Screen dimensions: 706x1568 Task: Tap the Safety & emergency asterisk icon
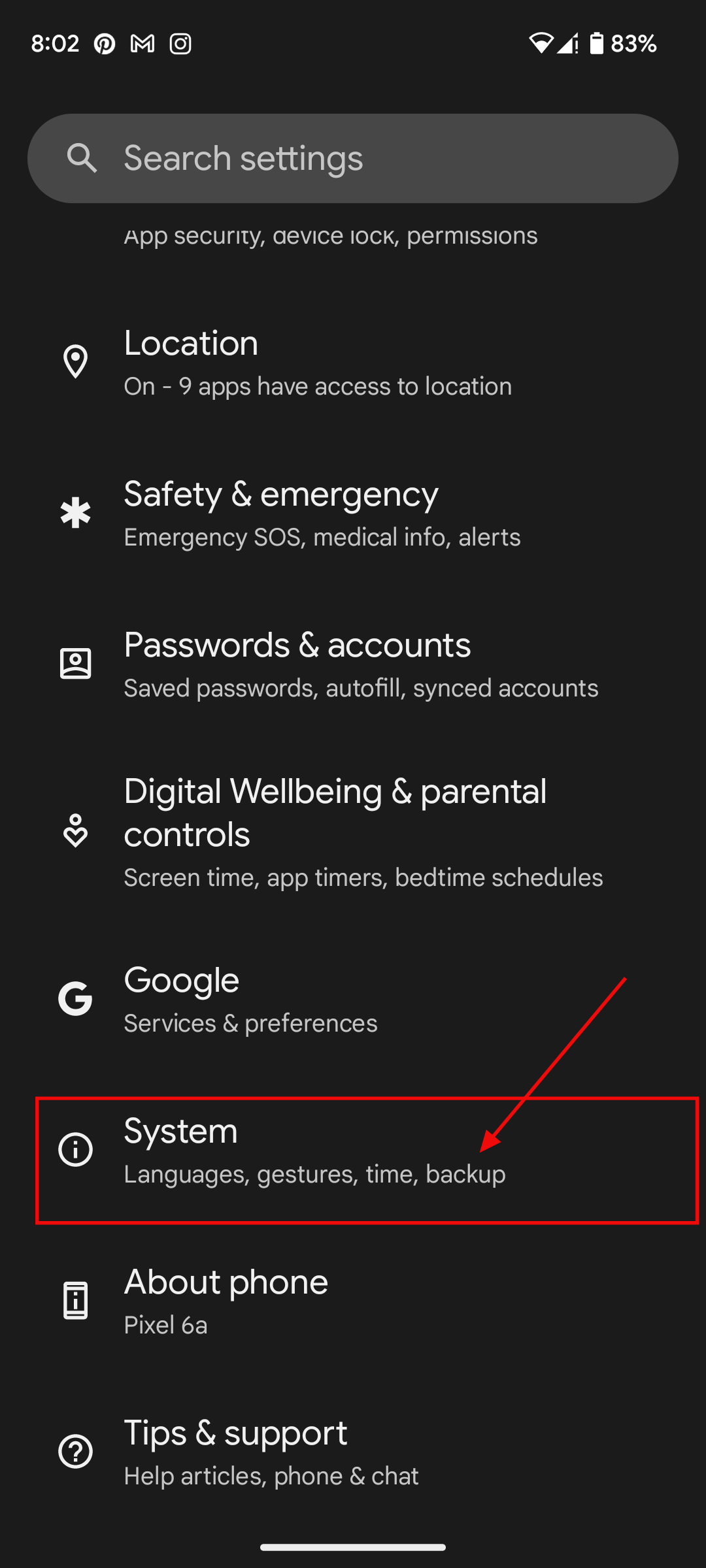(75, 513)
